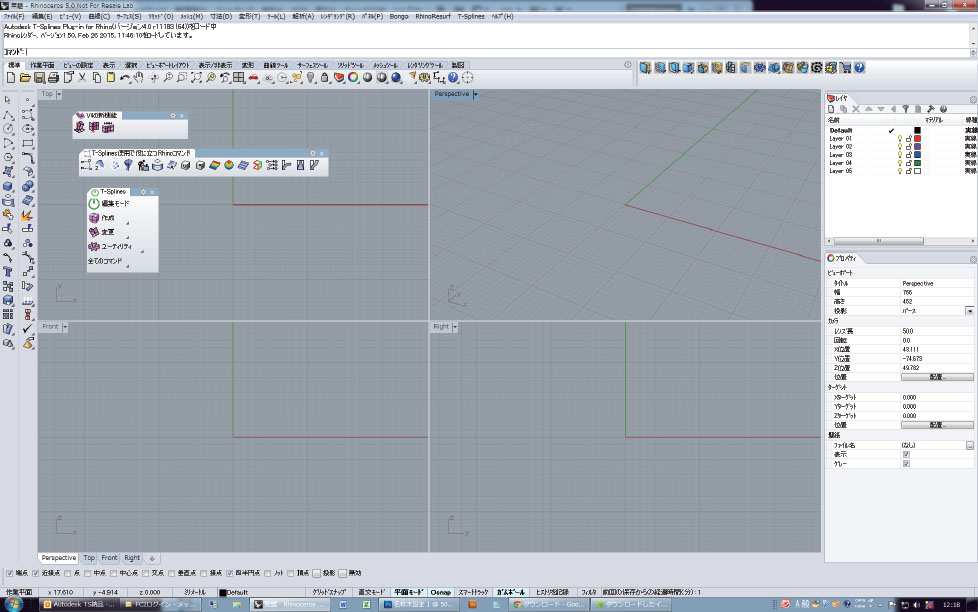Click the four-viewport layout icon
Viewport: 978px width, 612px height.
(239, 78)
